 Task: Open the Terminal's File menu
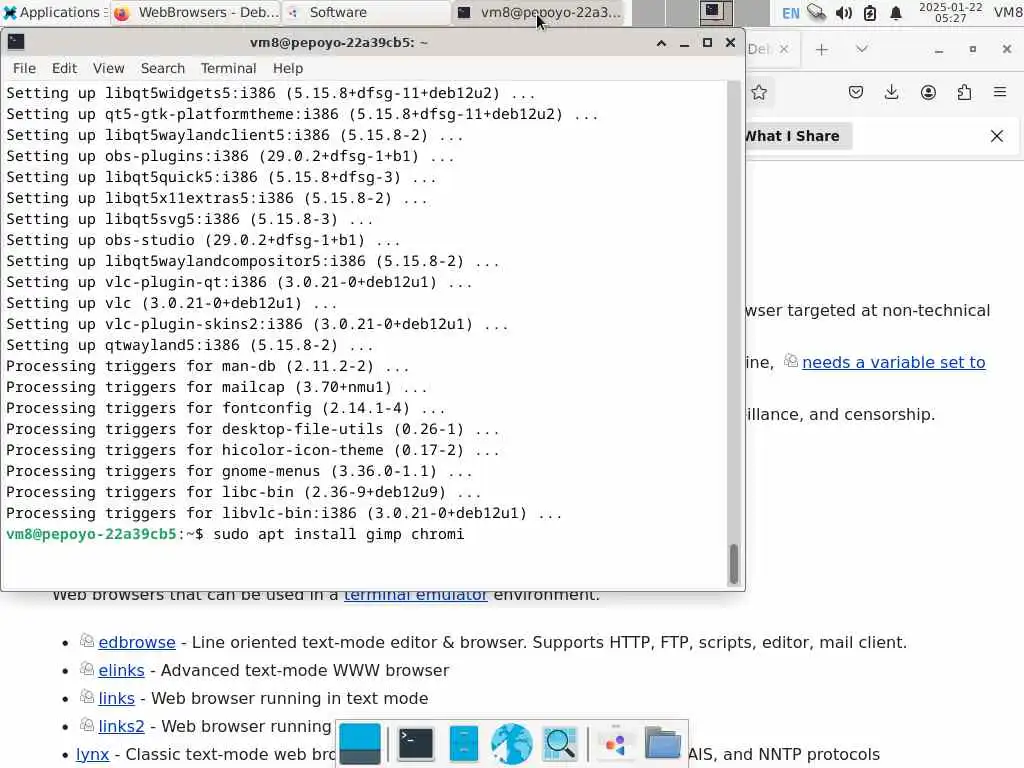point(24,68)
